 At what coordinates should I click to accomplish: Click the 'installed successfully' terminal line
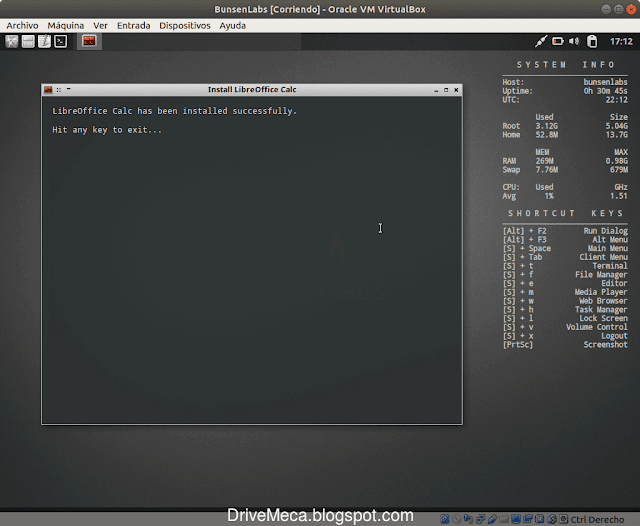tap(174, 111)
